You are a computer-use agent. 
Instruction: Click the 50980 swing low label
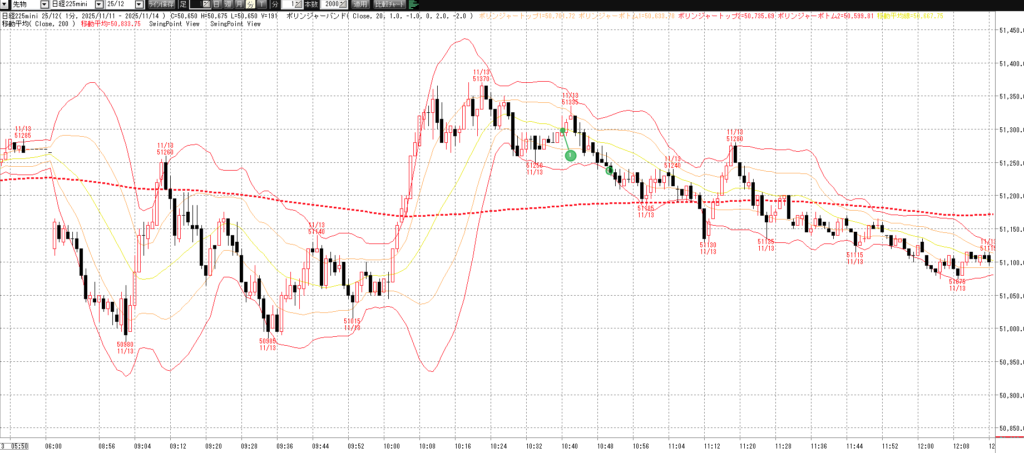pos(125,347)
